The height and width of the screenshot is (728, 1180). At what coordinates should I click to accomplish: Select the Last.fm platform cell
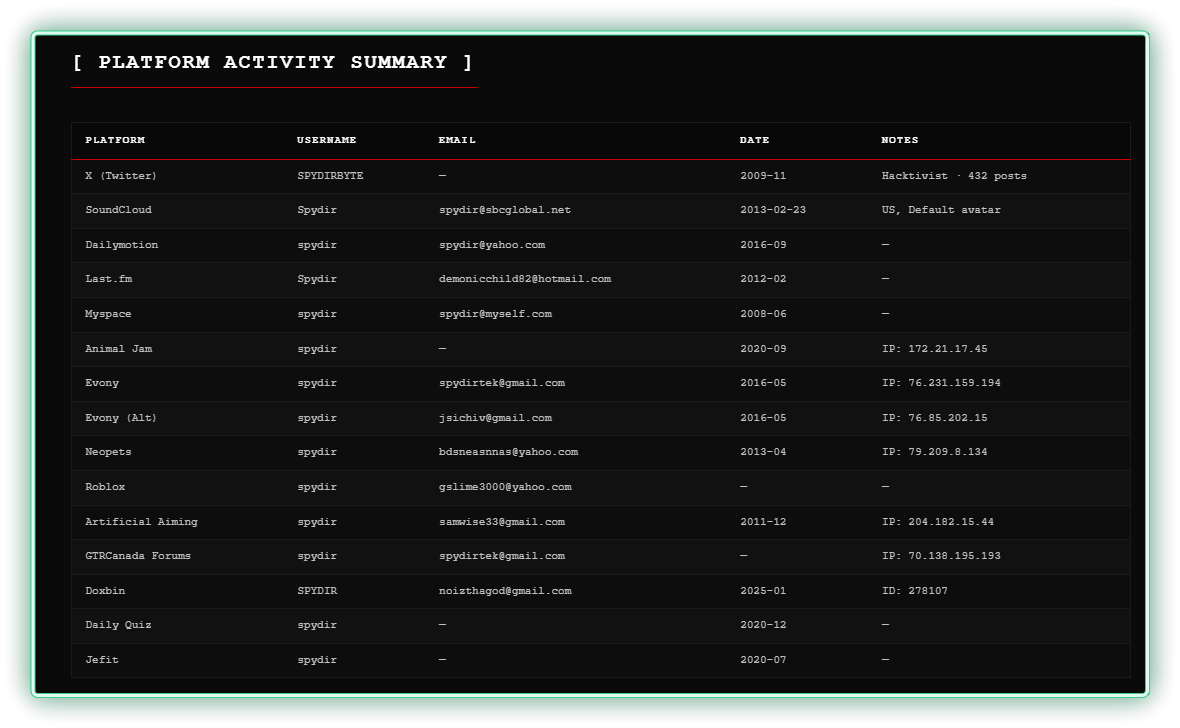tap(108, 279)
